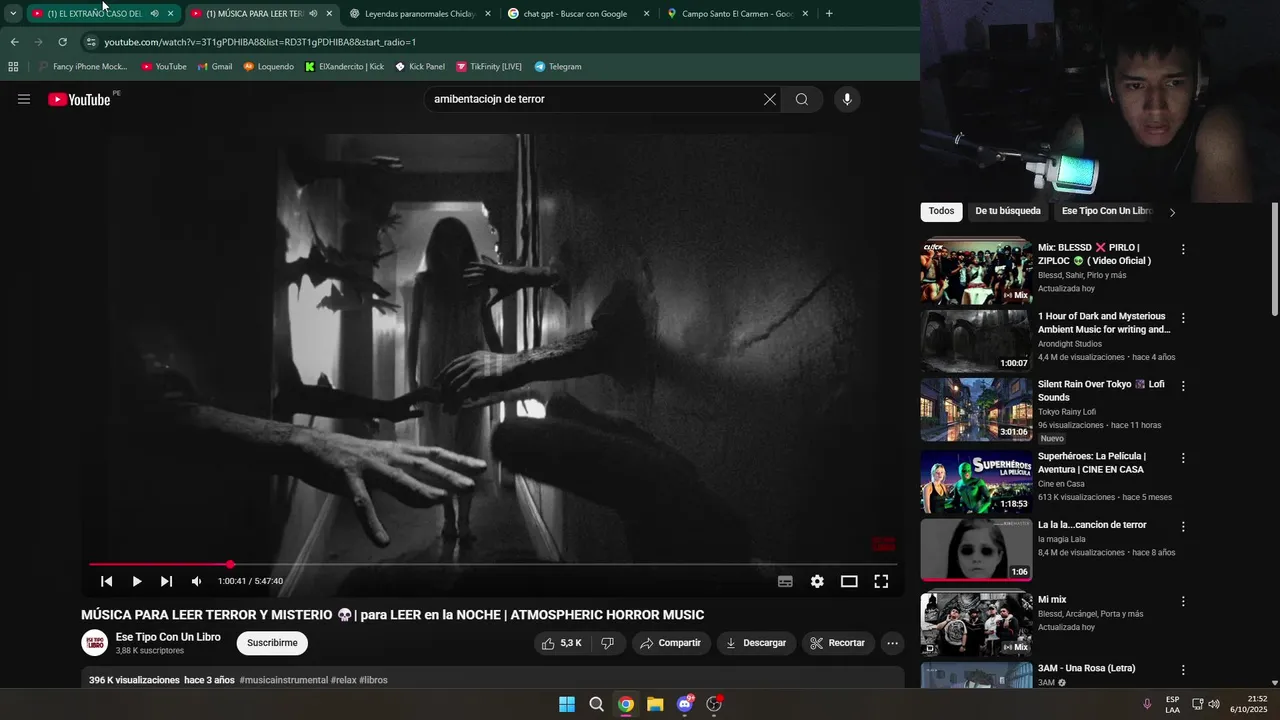This screenshot has height=720, width=1280.
Task: Open the Telegram bookmark
Action: (x=558, y=67)
